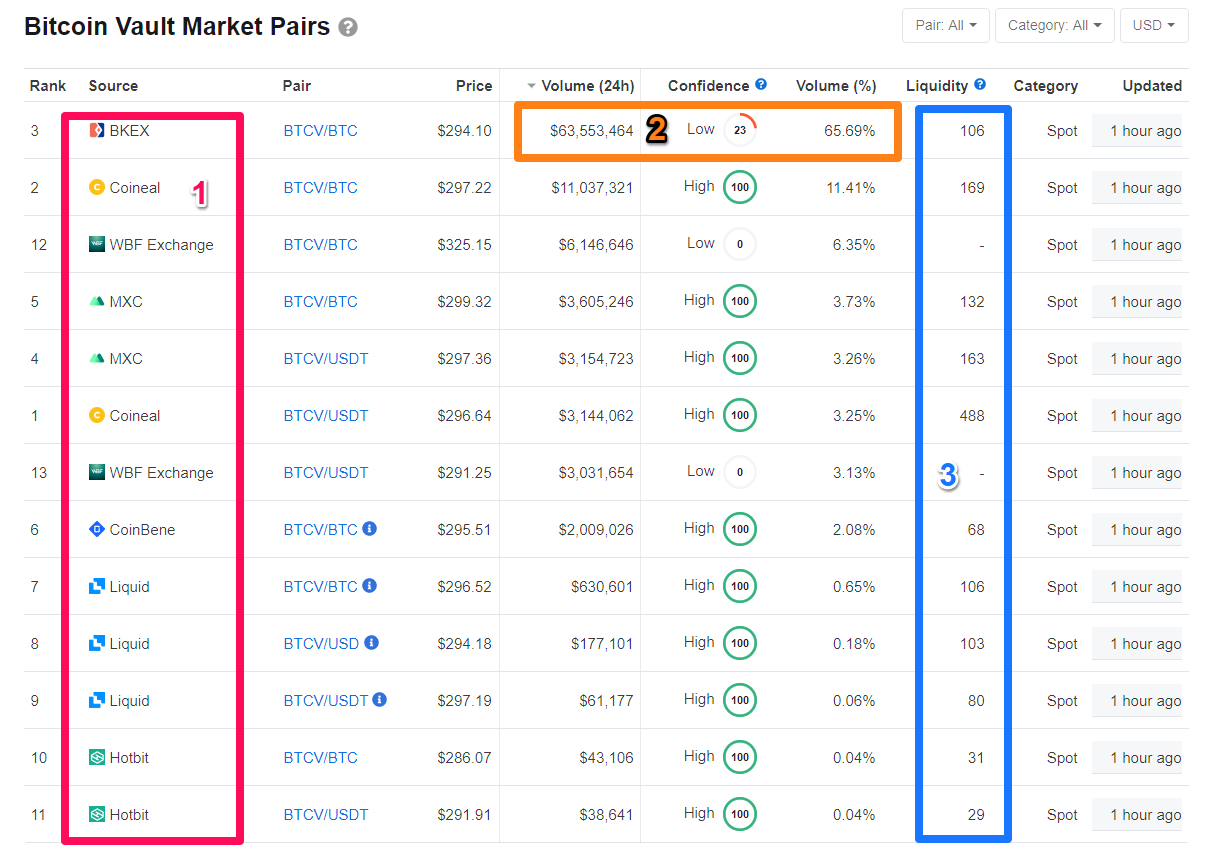
Task: Click info icon beside CoinBene BTCV/BTC pair
Action: [369, 528]
